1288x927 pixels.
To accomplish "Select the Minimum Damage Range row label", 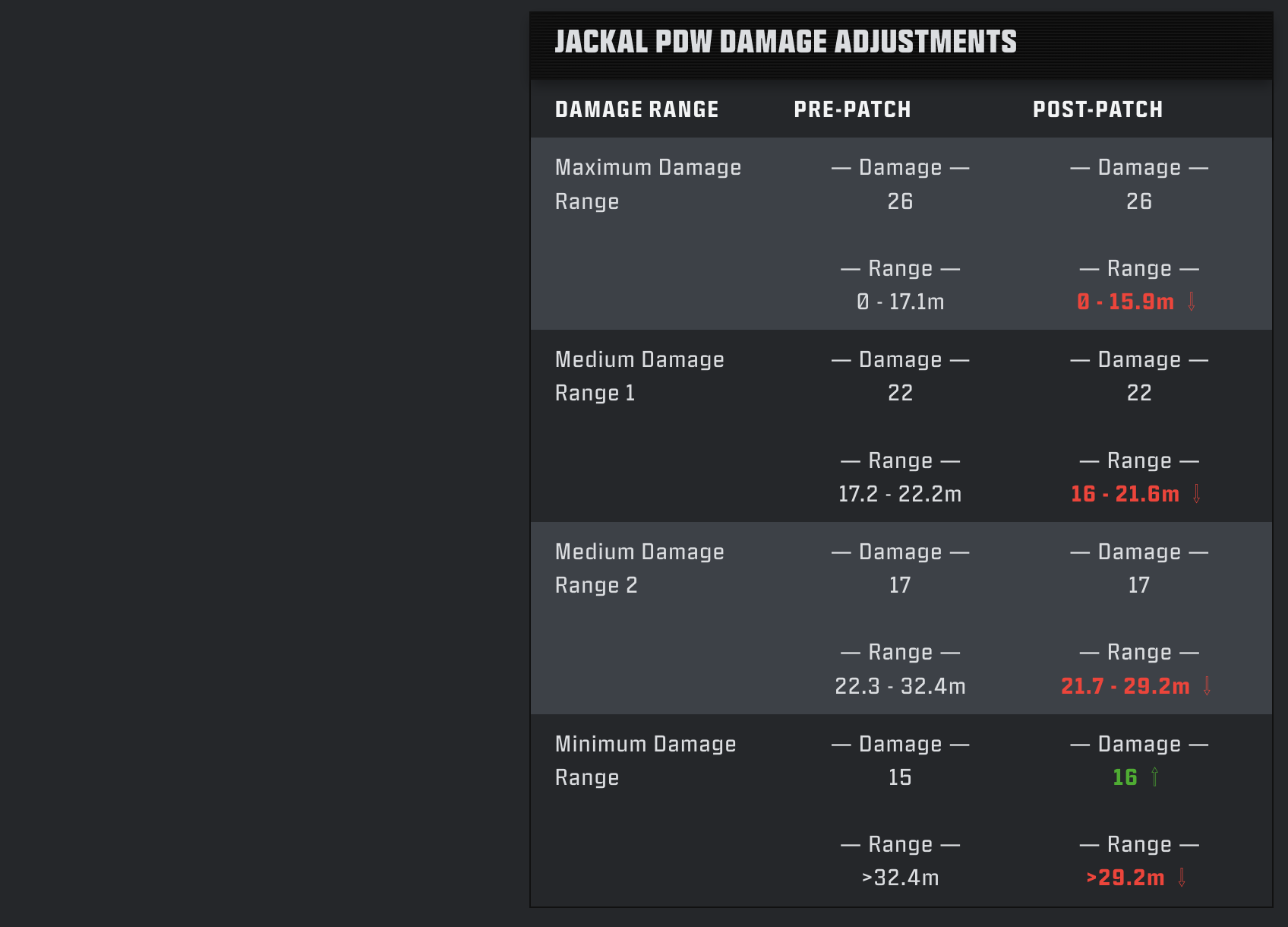I will (x=646, y=761).
